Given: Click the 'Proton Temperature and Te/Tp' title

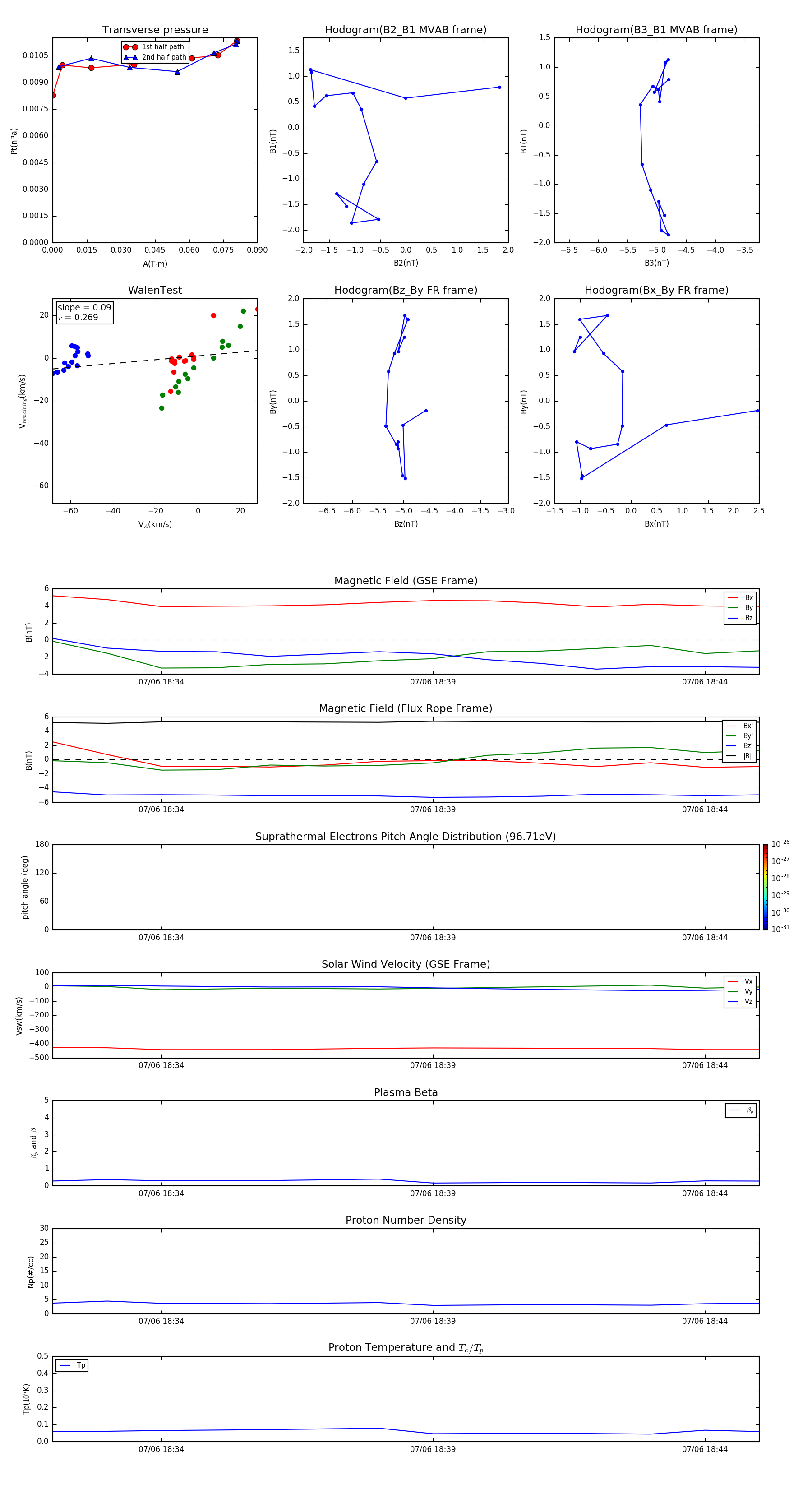Looking at the screenshot, I should [x=406, y=1348].
